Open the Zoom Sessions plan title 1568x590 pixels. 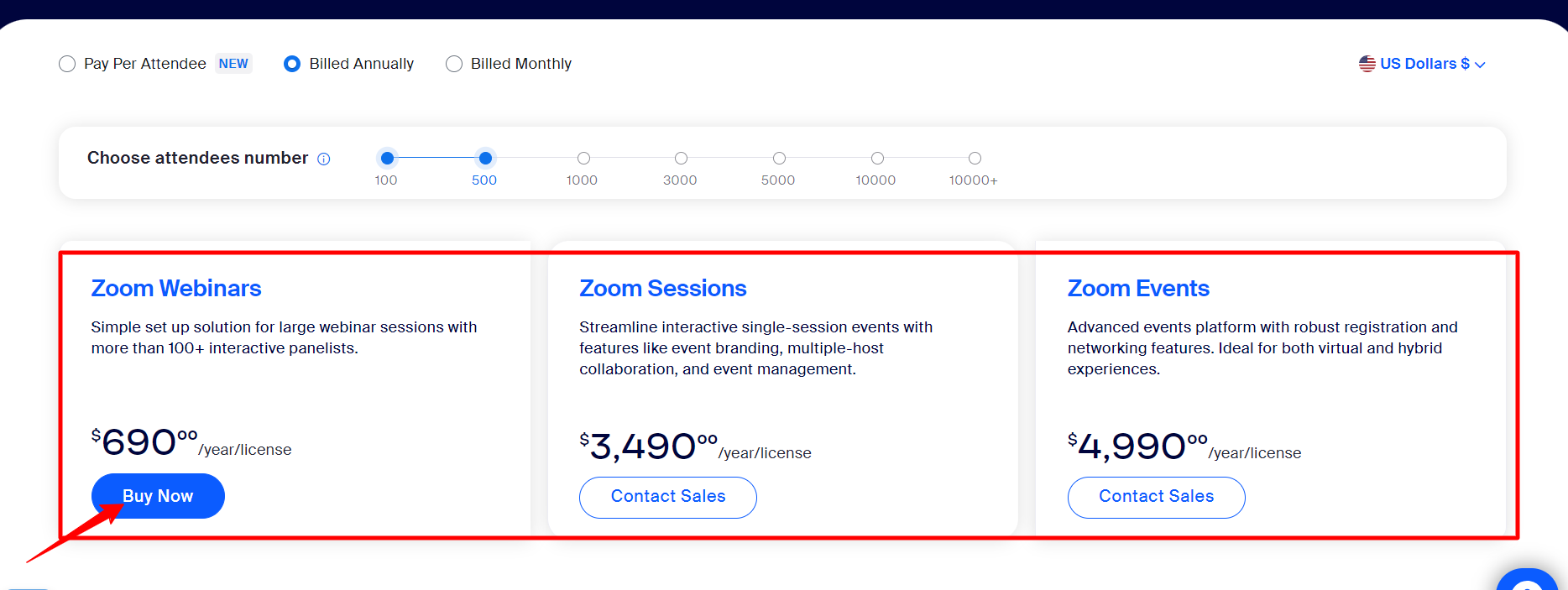[663, 288]
